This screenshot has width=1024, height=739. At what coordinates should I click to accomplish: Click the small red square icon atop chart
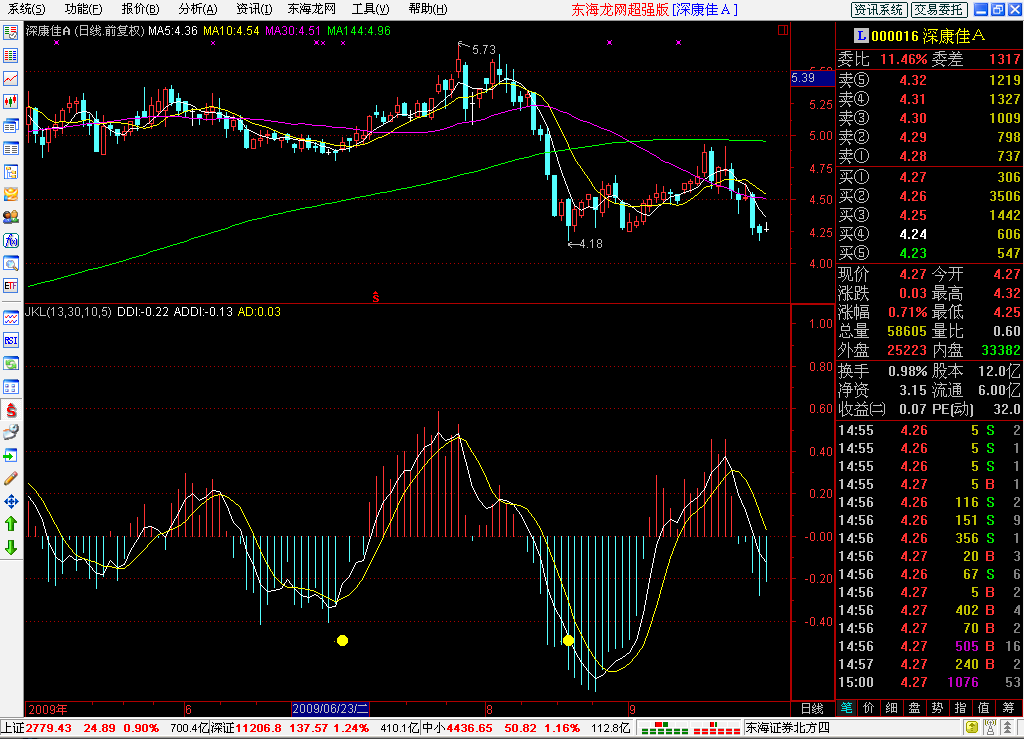783,30
